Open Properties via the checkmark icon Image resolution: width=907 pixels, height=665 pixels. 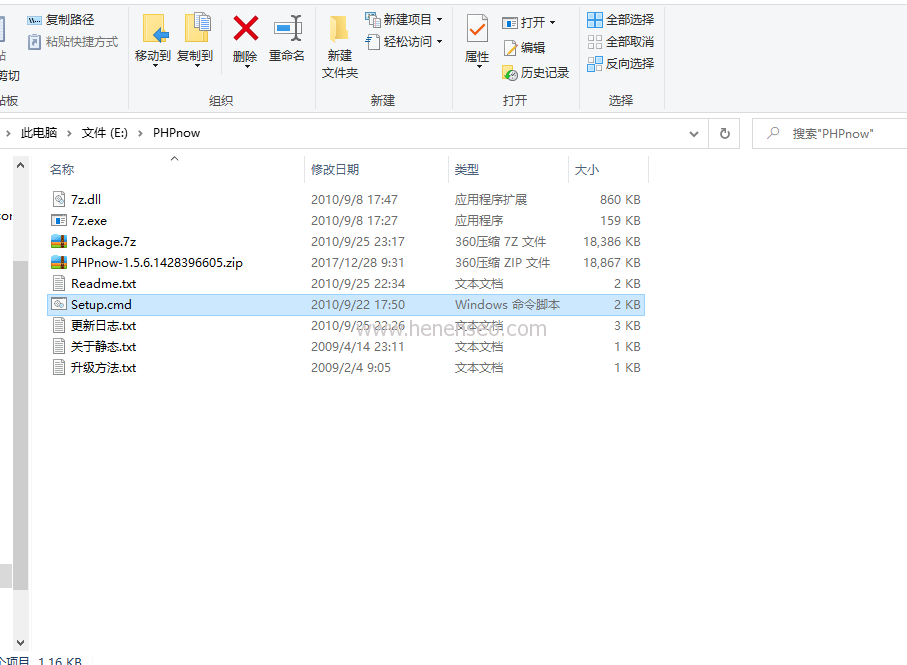tap(477, 29)
